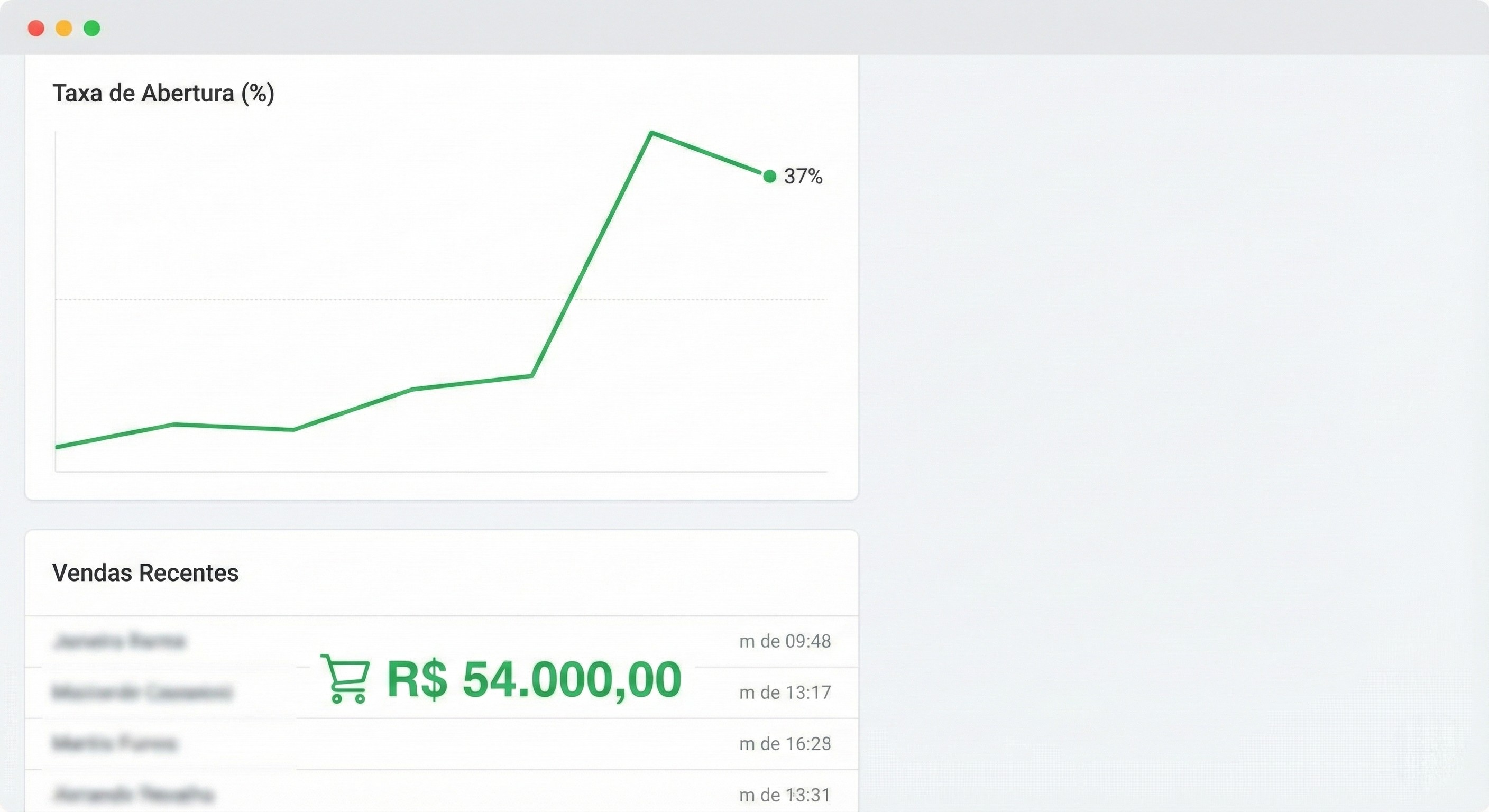Click the timestamp reading 16:28

click(785, 744)
